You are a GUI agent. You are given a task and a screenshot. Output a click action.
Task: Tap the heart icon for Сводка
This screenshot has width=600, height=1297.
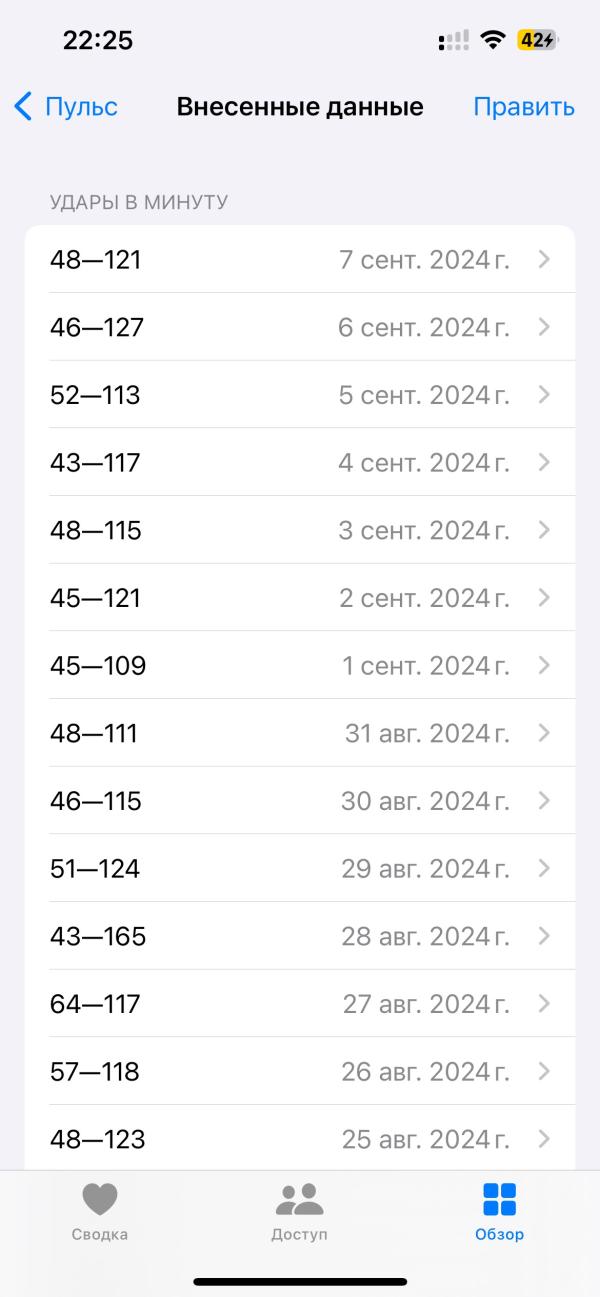tap(100, 1199)
